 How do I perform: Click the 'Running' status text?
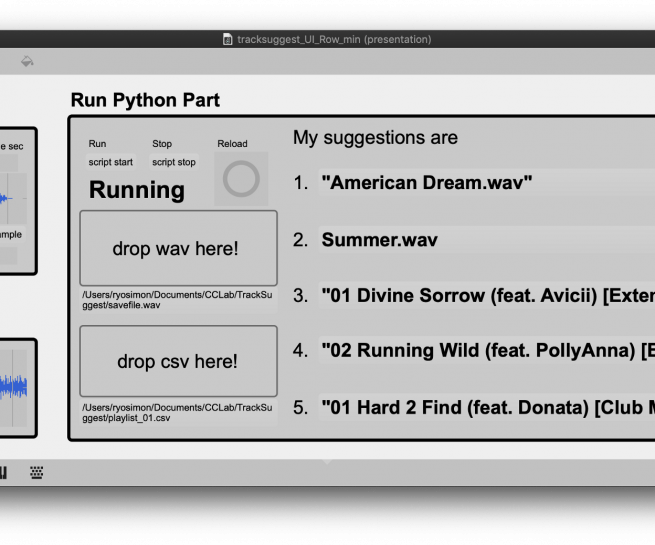pos(137,190)
